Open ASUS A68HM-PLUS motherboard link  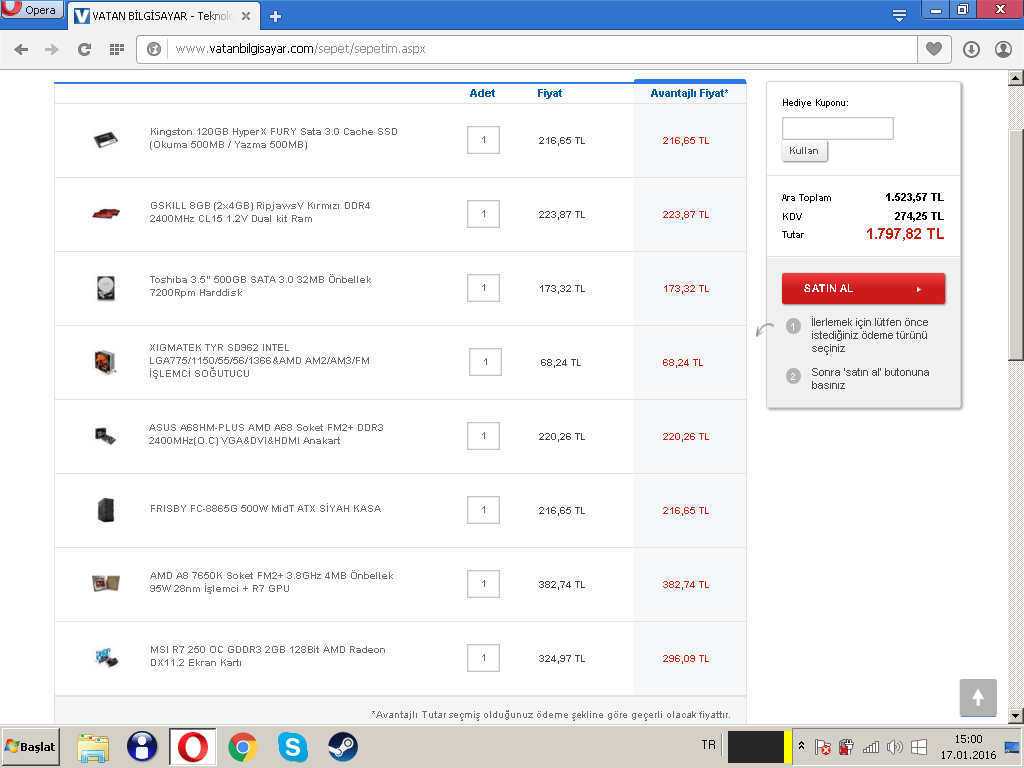point(266,434)
